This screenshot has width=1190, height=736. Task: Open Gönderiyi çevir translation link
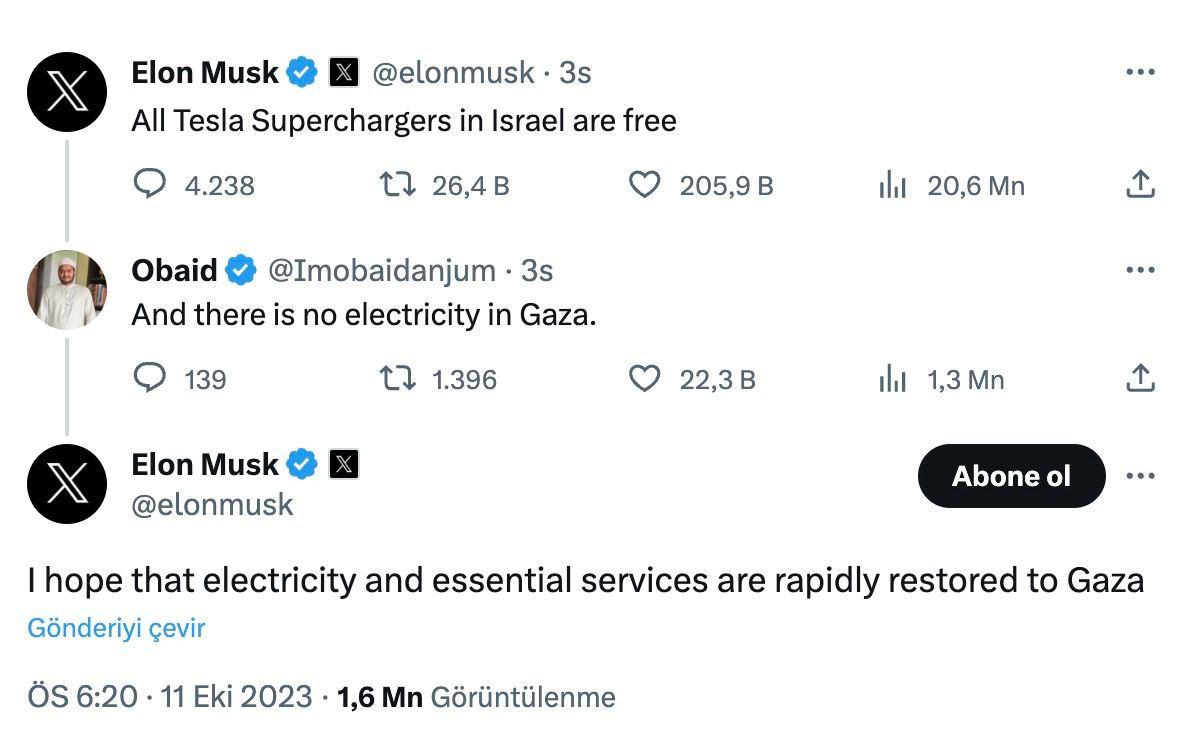(x=114, y=628)
